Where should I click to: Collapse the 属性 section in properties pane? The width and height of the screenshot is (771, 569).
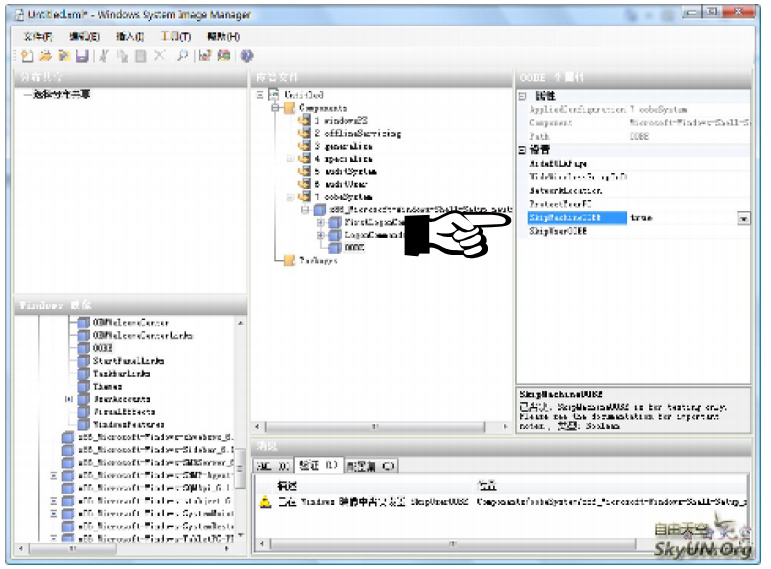(523, 96)
